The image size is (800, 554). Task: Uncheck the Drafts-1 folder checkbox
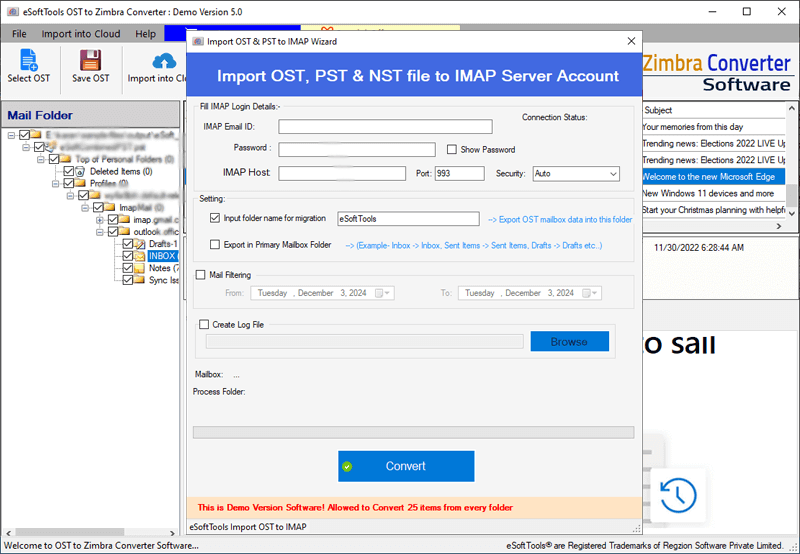pyautogui.click(x=128, y=244)
